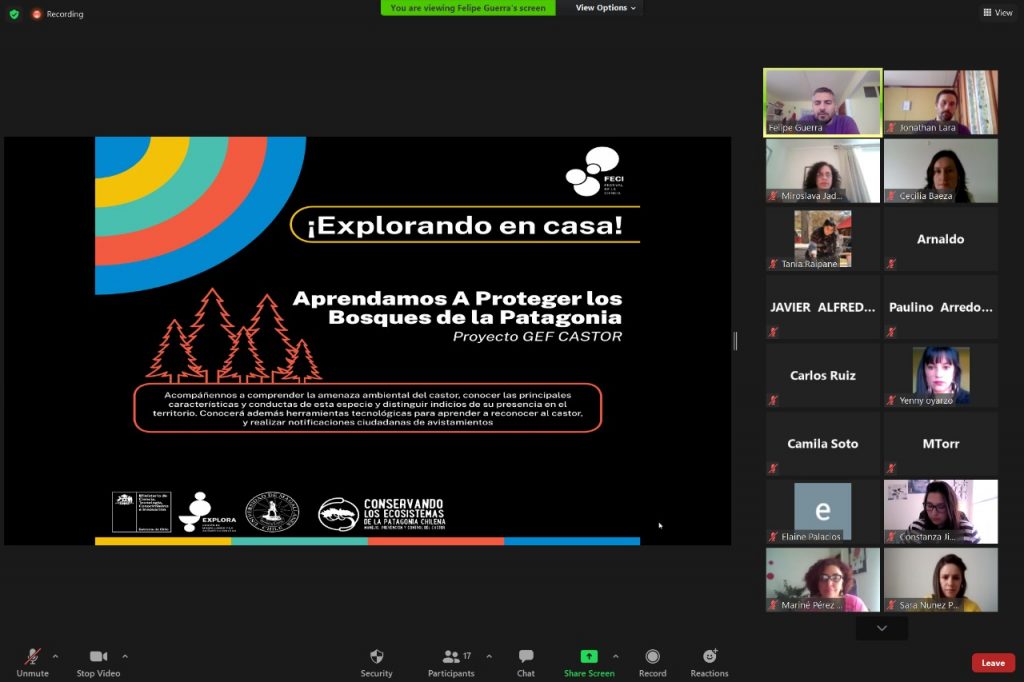Click the green Share Screen icon
Viewport: 1024px width, 682px height.
click(x=589, y=657)
